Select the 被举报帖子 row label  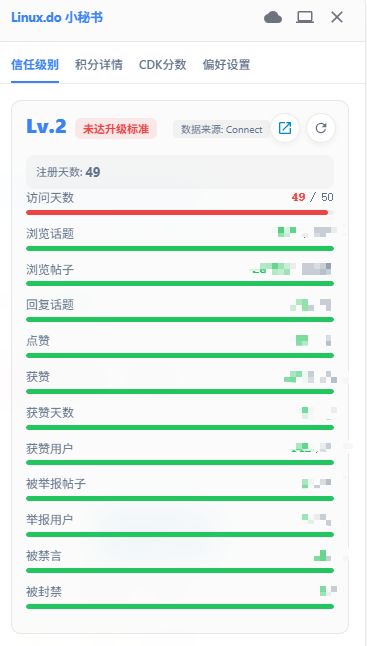tap(56, 484)
